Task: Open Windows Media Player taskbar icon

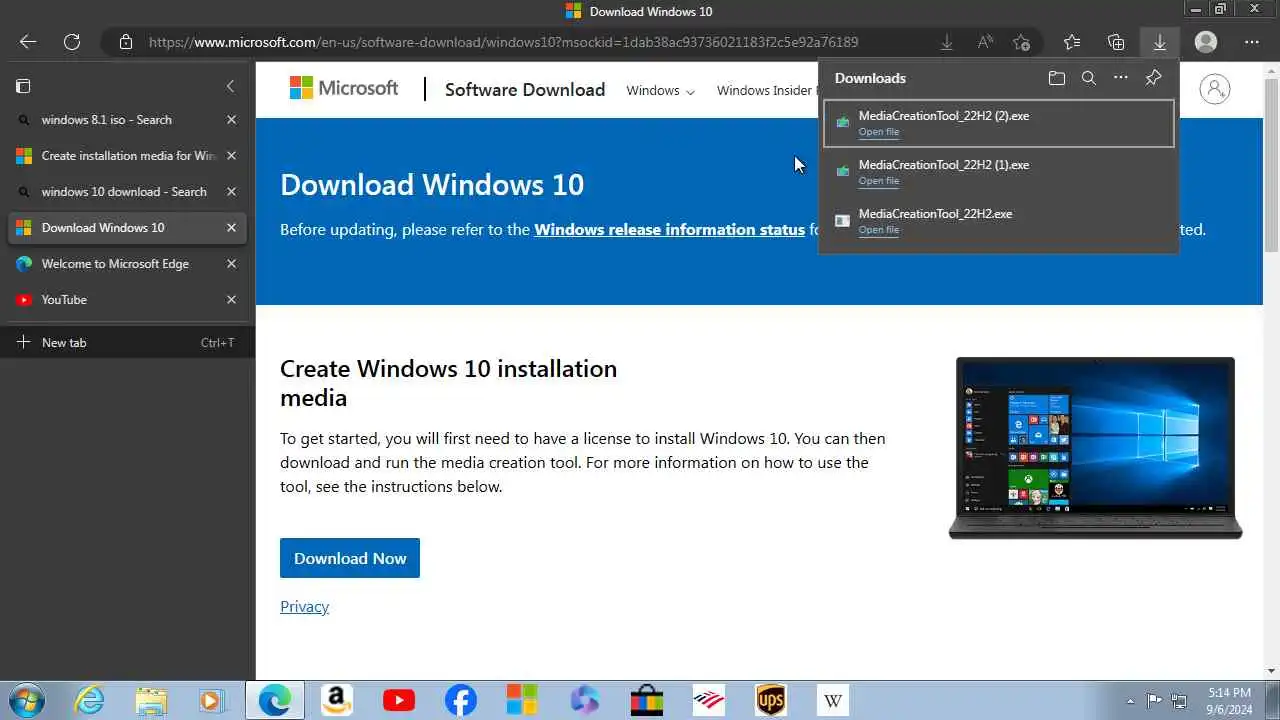Action: coord(212,700)
